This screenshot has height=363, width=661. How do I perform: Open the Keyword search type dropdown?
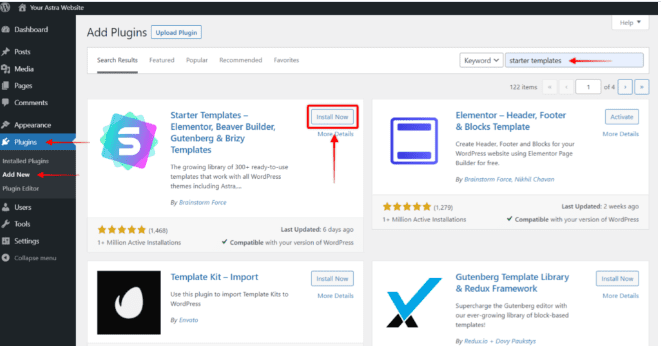point(481,60)
